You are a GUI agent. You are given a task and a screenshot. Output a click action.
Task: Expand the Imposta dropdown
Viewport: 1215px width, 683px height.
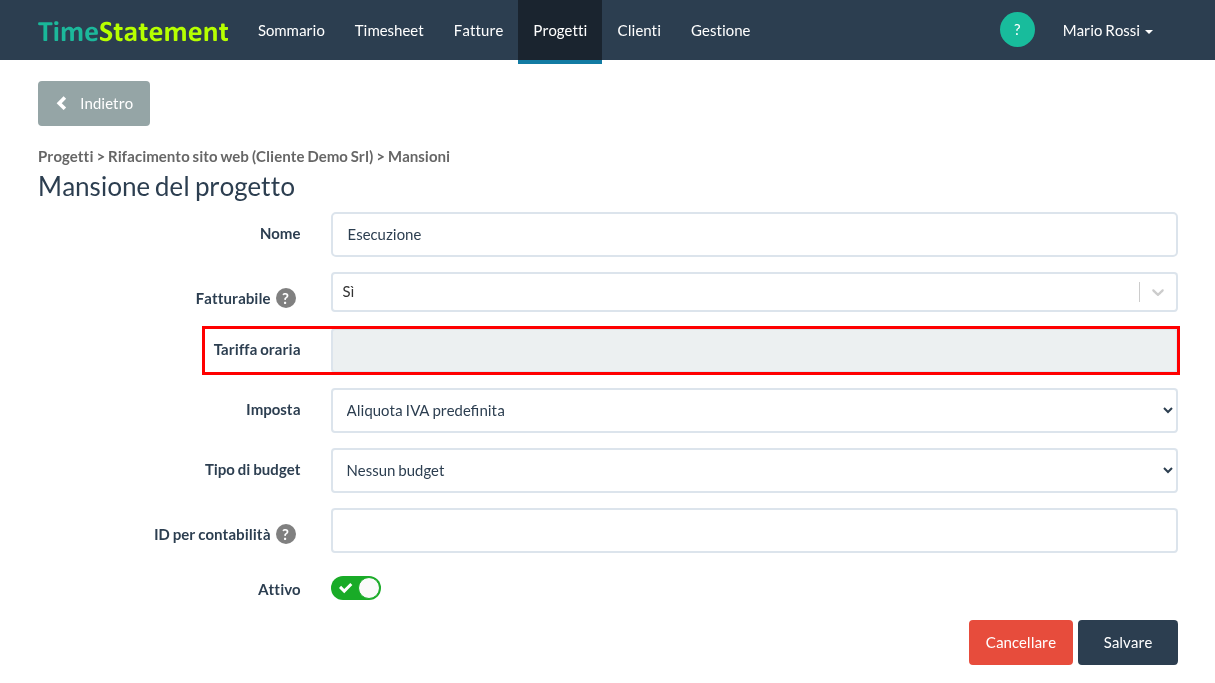[754, 410]
